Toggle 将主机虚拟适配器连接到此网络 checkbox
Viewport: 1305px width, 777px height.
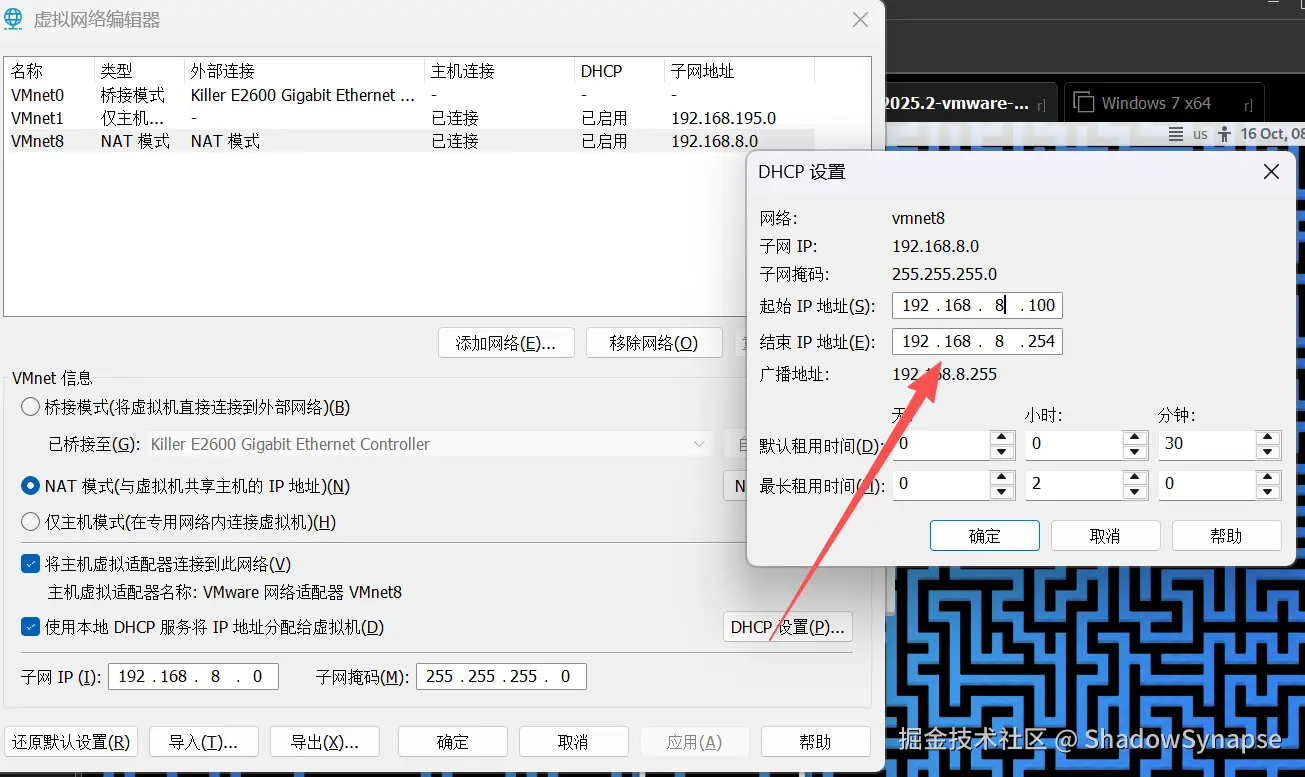pyautogui.click(x=31, y=564)
